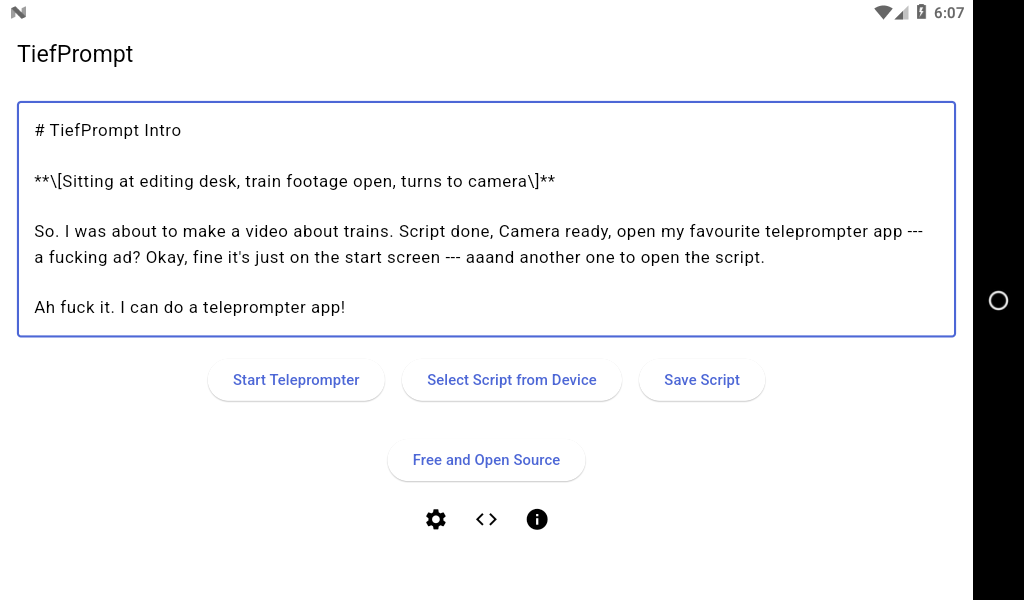
Task: Show app info via the info icon
Action: [x=537, y=519]
